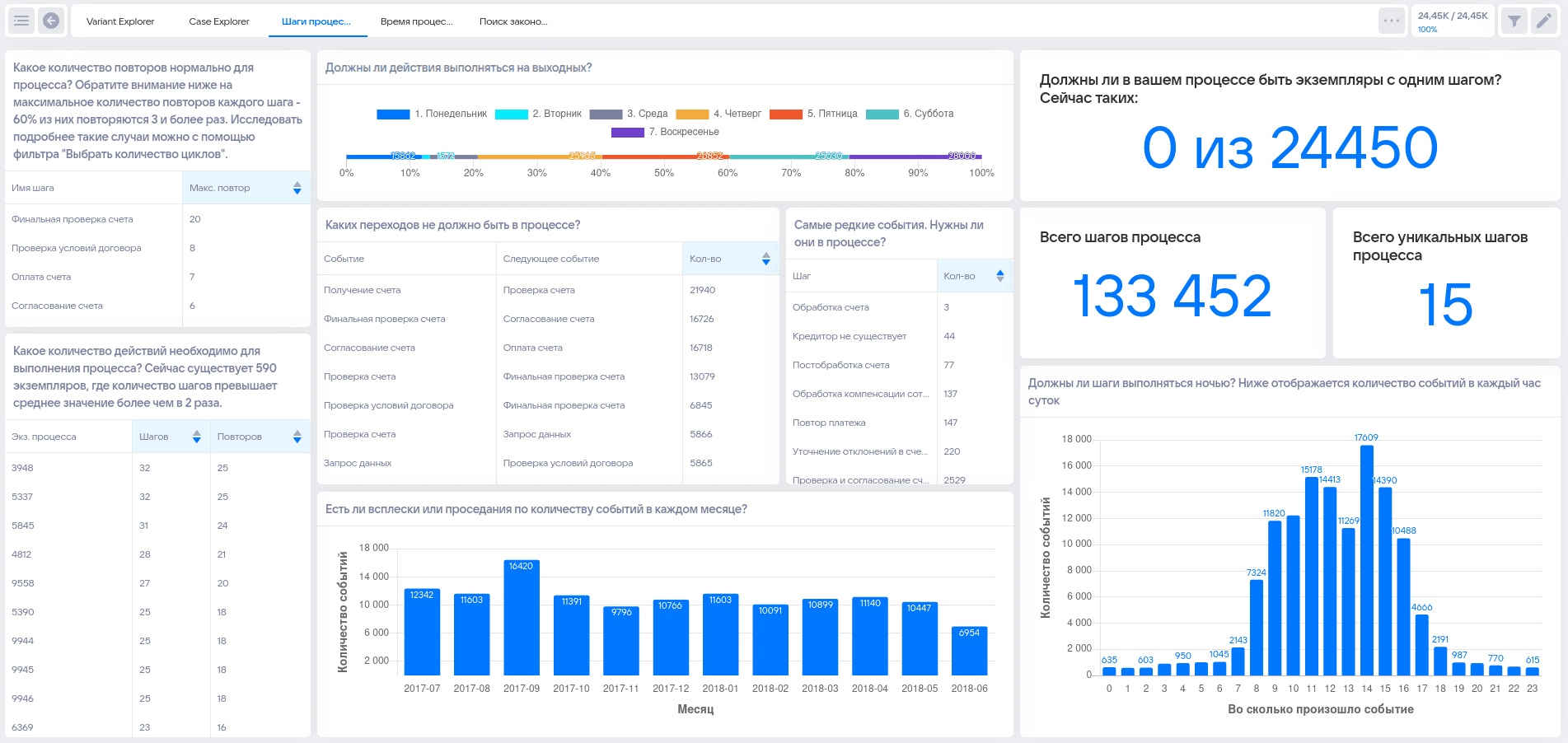Select rare event Постобработка счета
Screen dimensions: 1568x743
tap(899, 365)
